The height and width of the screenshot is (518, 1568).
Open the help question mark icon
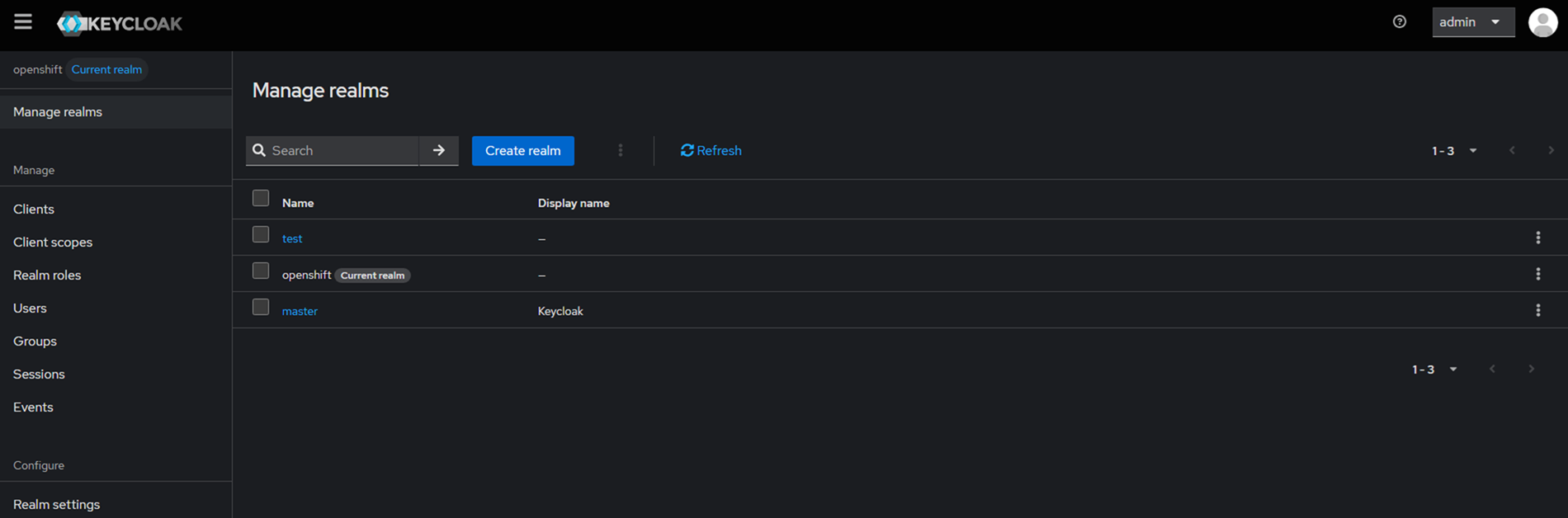point(1399,22)
